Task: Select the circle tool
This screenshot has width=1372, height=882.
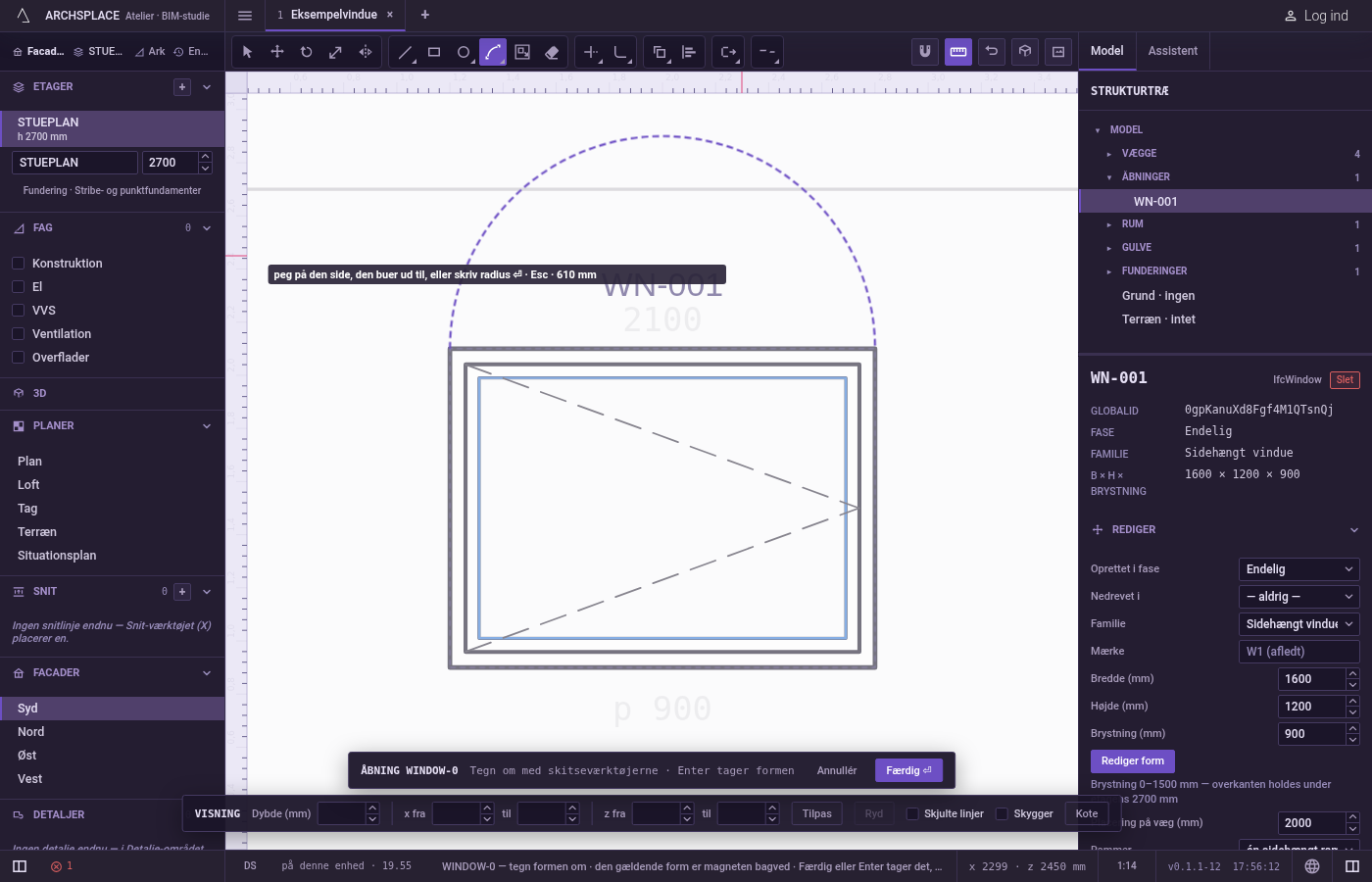Action: coord(464,52)
